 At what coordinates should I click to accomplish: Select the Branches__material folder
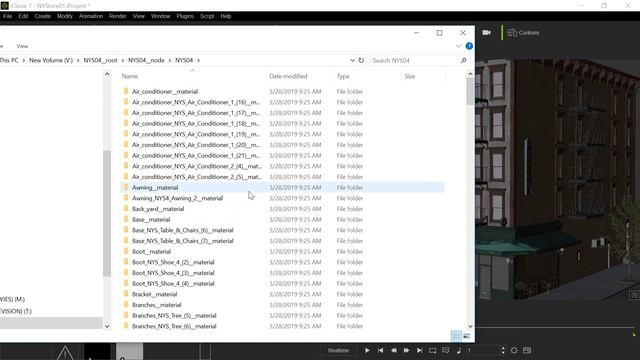pyautogui.click(x=157, y=305)
